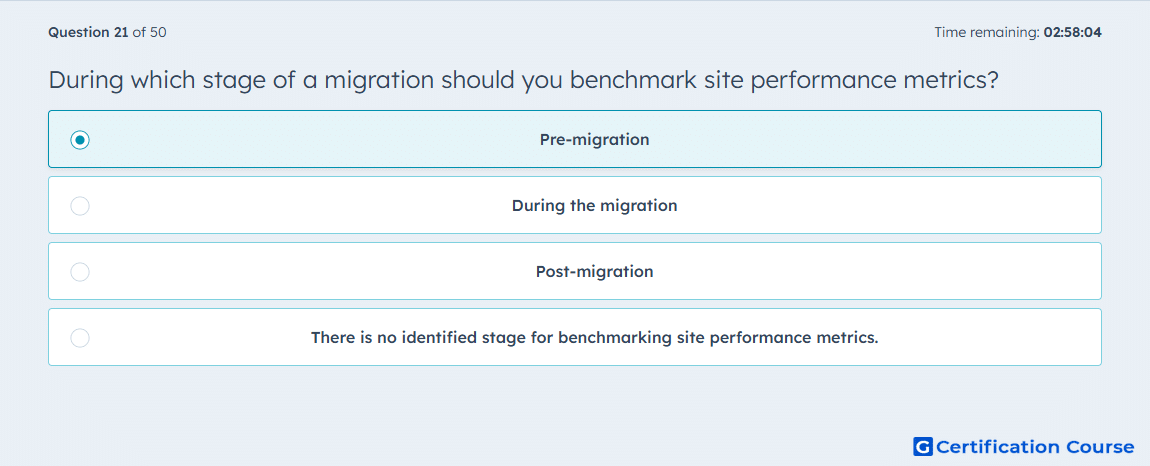Image resolution: width=1150 pixels, height=466 pixels.
Task: Choose the Post-migration radio button
Action: pos(80,272)
